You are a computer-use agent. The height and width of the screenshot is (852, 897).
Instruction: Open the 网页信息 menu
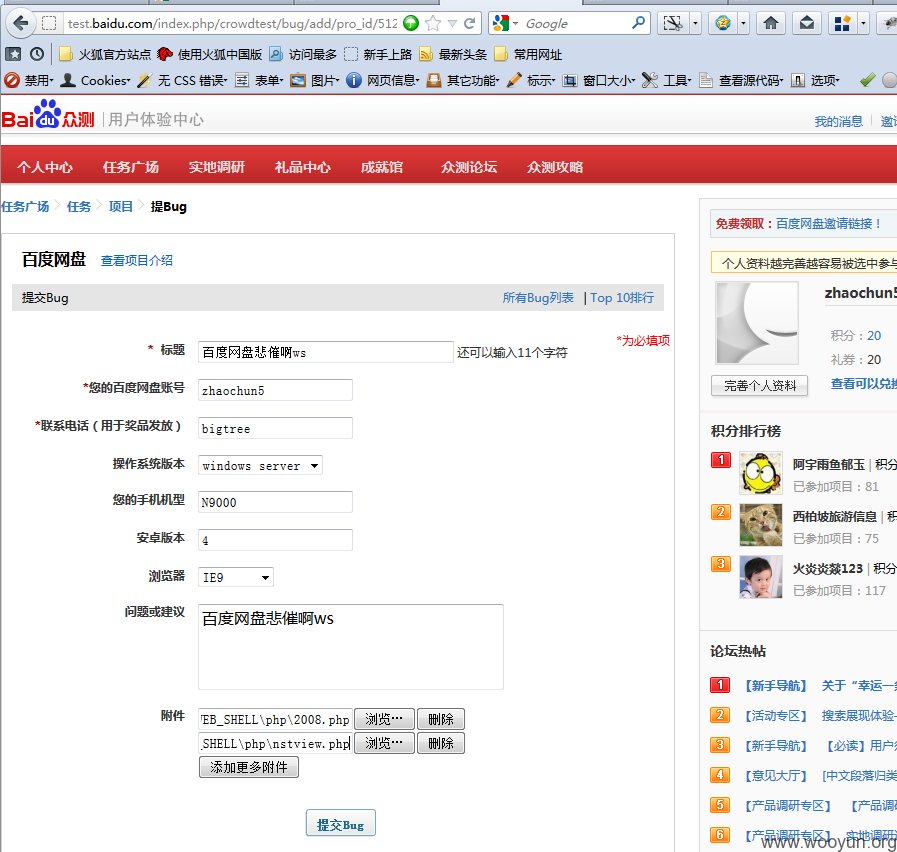tap(383, 80)
